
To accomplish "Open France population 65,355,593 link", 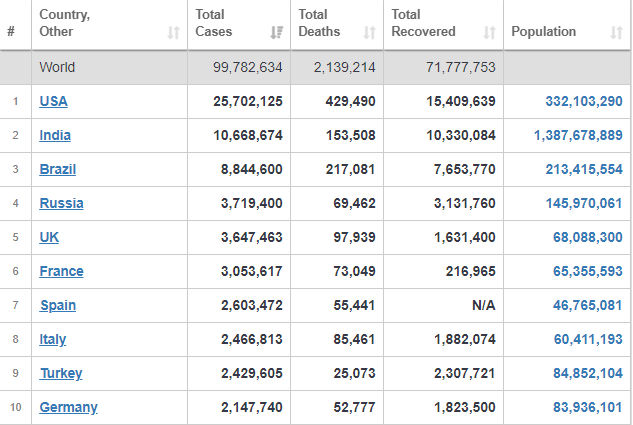I will pos(587,271).
